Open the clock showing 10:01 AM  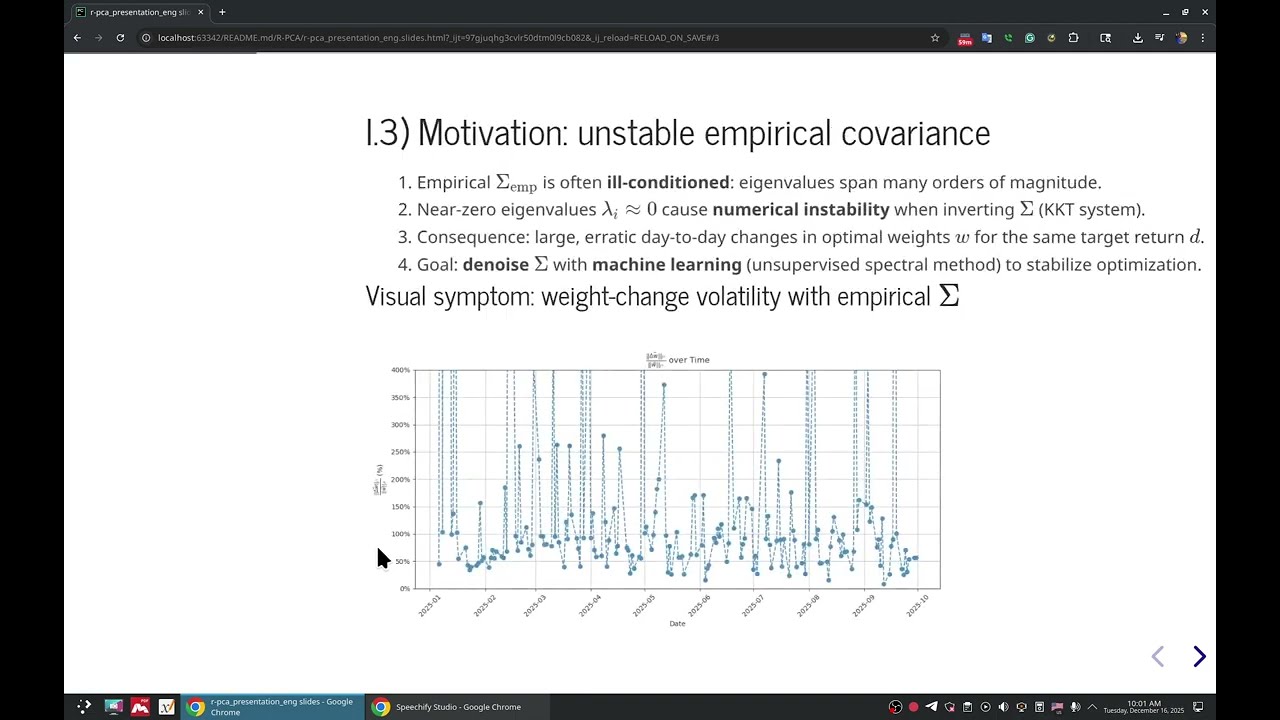(1143, 707)
